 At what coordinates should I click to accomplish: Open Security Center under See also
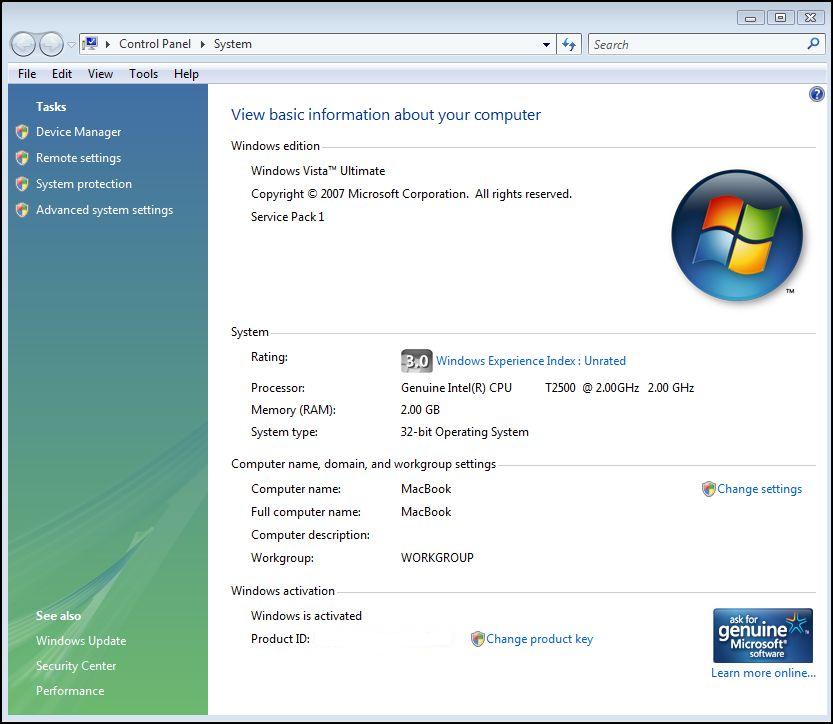pos(76,666)
